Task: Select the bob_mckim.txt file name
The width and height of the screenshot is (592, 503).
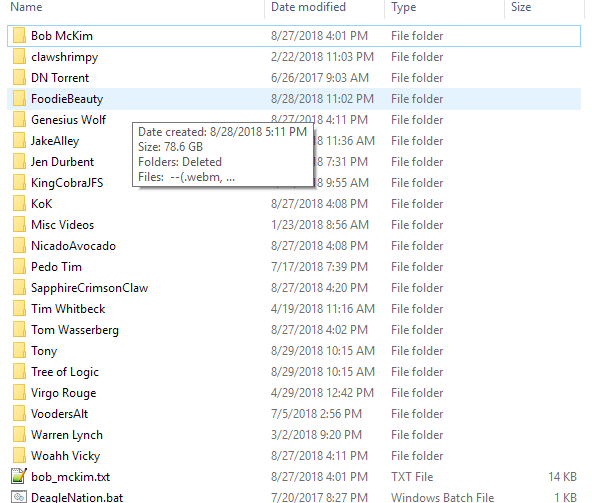Action: [71, 477]
